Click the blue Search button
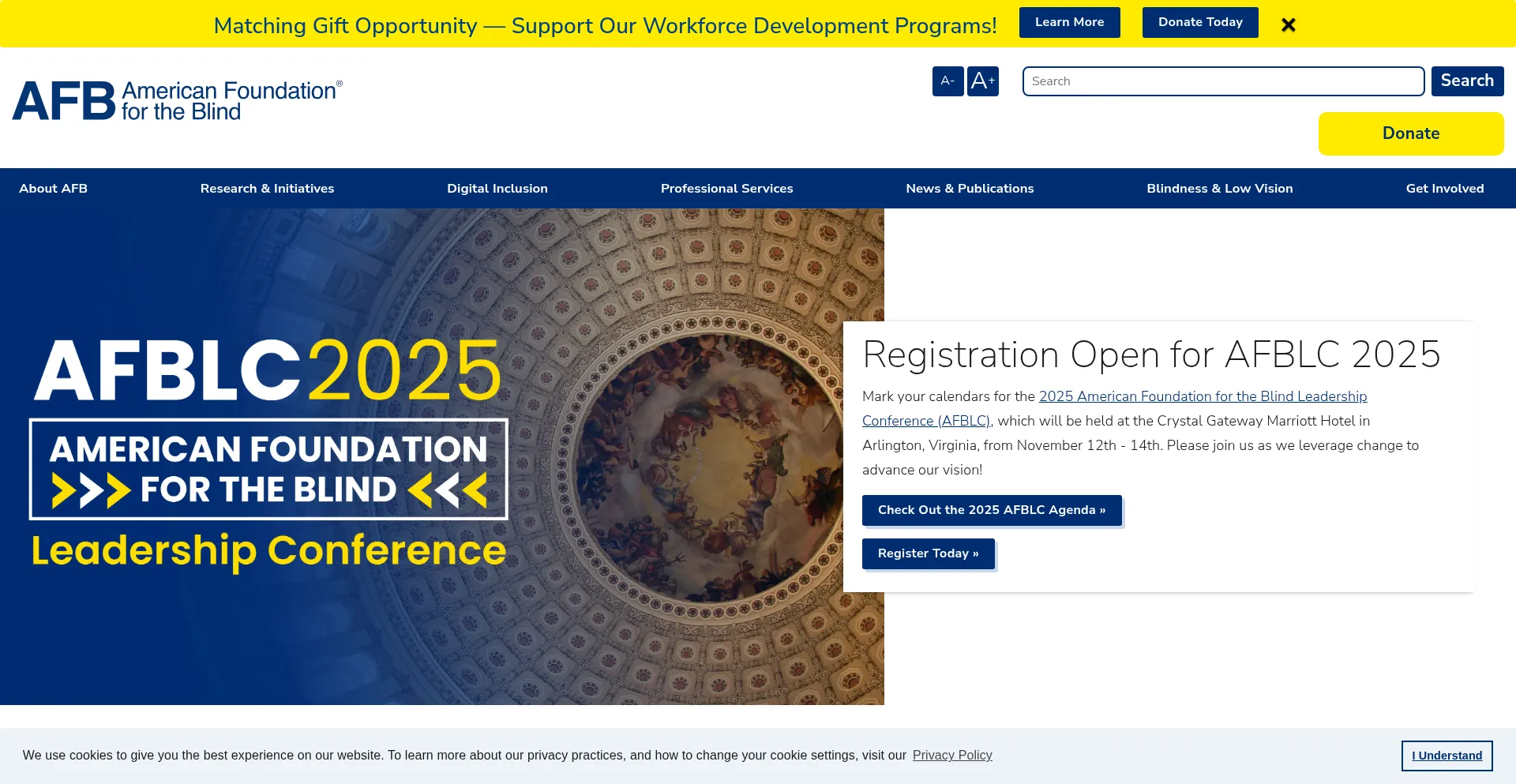Image resolution: width=1516 pixels, height=784 pixels. pos(1466,81)
